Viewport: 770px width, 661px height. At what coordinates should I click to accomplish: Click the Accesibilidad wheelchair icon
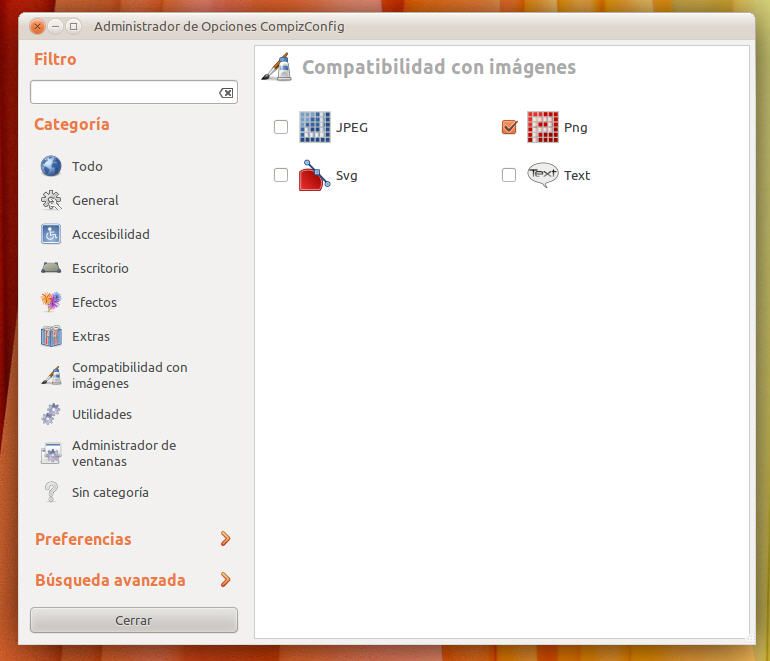51,234
